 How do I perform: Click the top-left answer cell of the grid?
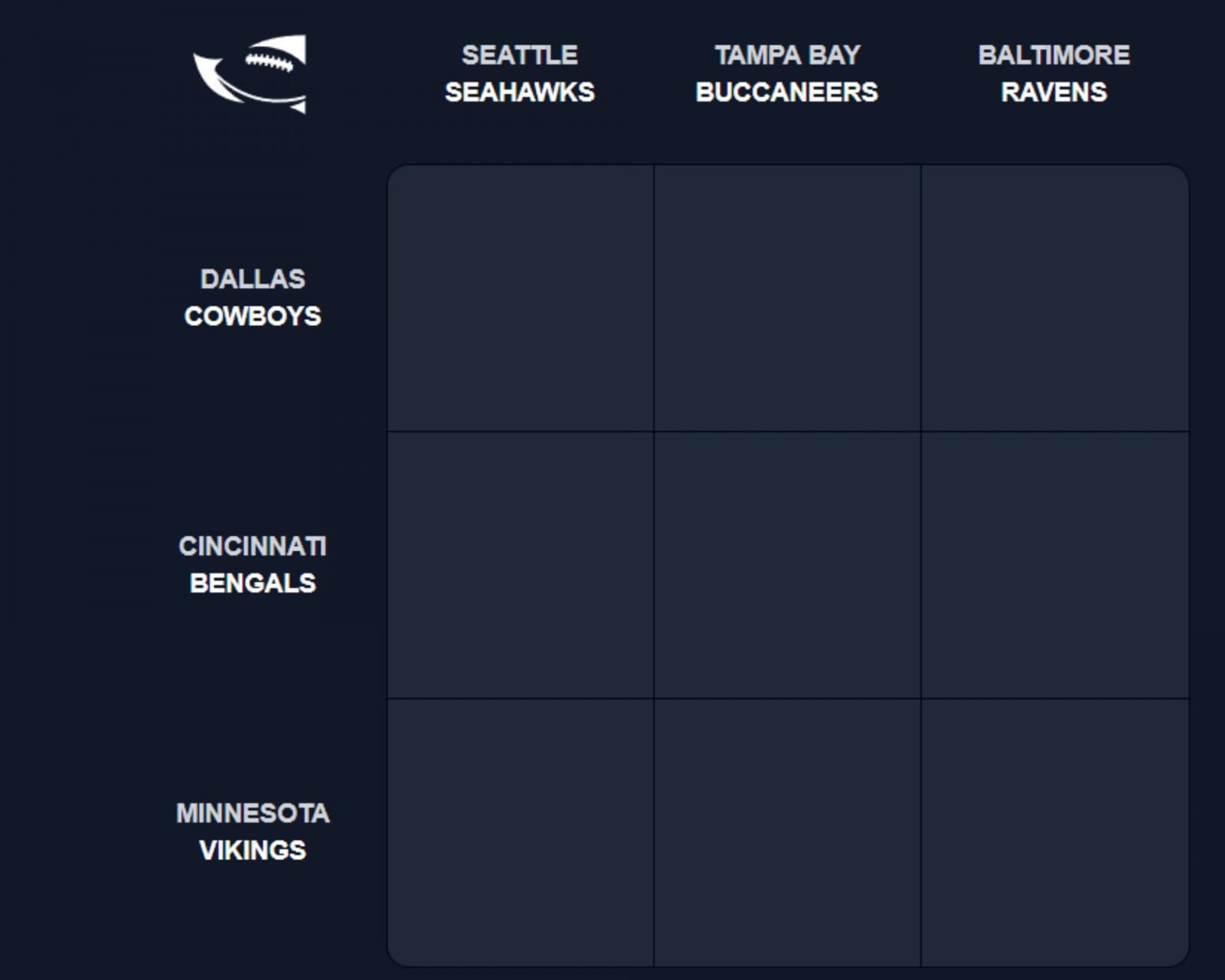pyautogui.click(x=519, y=297)
